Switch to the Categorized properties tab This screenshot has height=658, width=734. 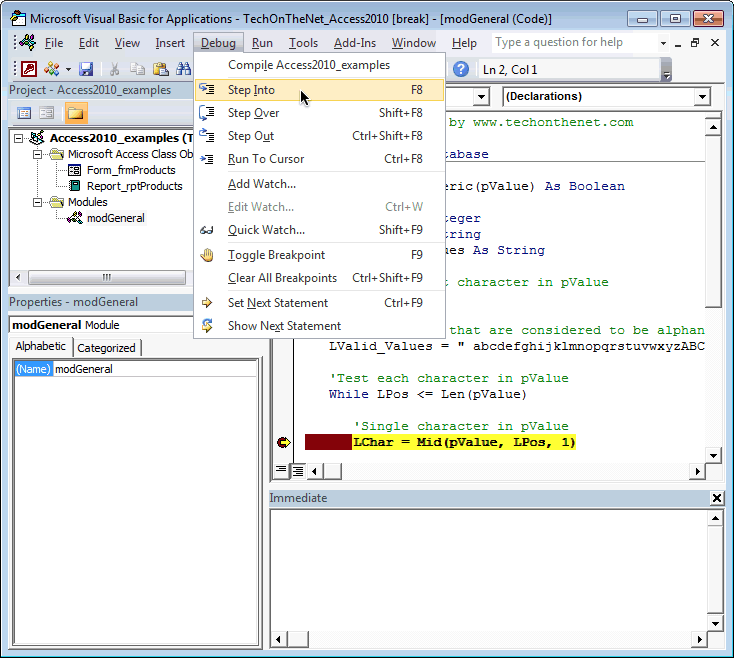coord(107,348)
